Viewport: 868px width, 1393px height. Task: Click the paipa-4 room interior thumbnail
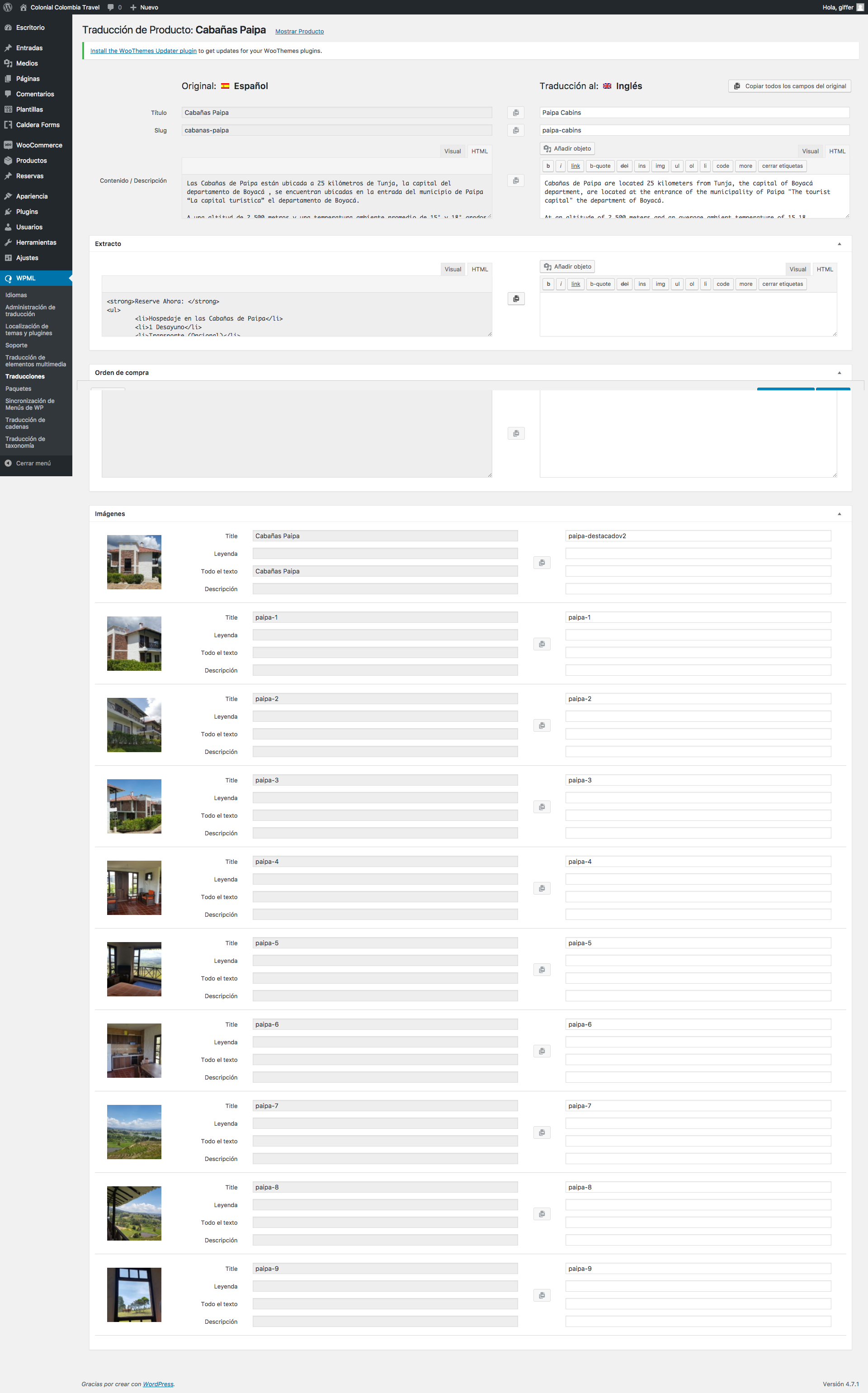coord(134,888)
